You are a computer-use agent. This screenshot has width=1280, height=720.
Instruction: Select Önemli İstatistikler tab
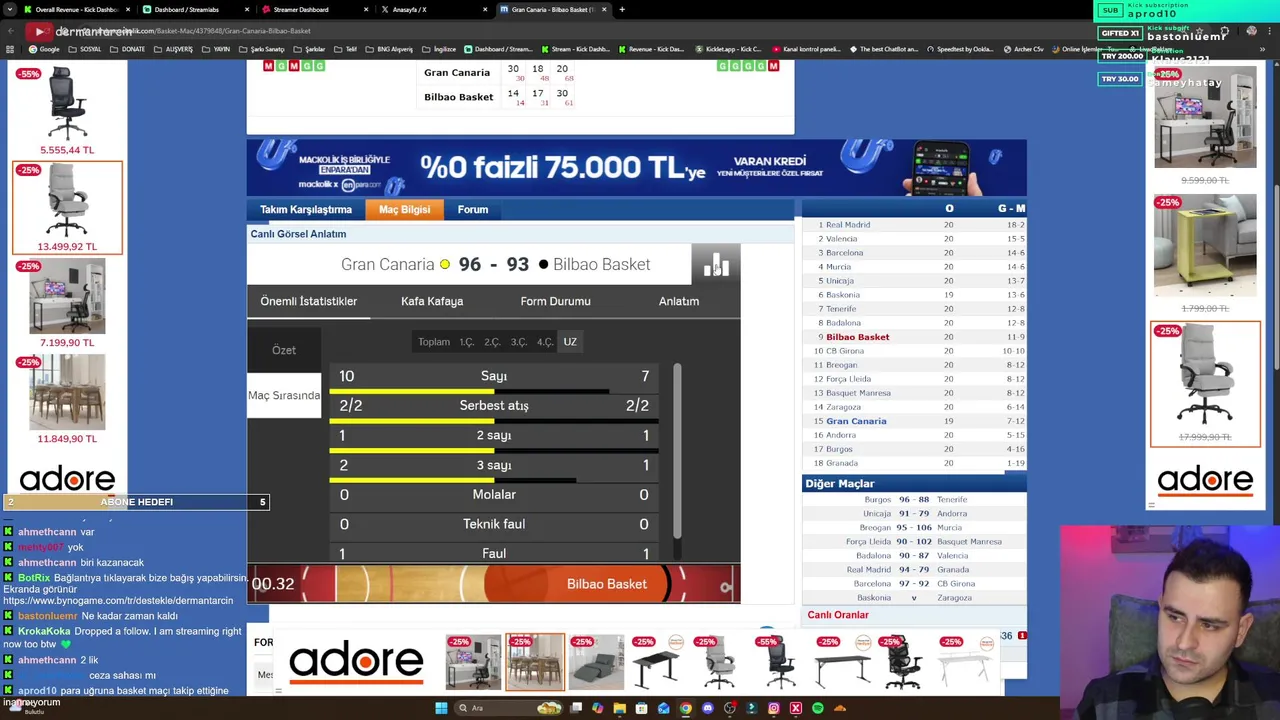(x=309, y=301)
